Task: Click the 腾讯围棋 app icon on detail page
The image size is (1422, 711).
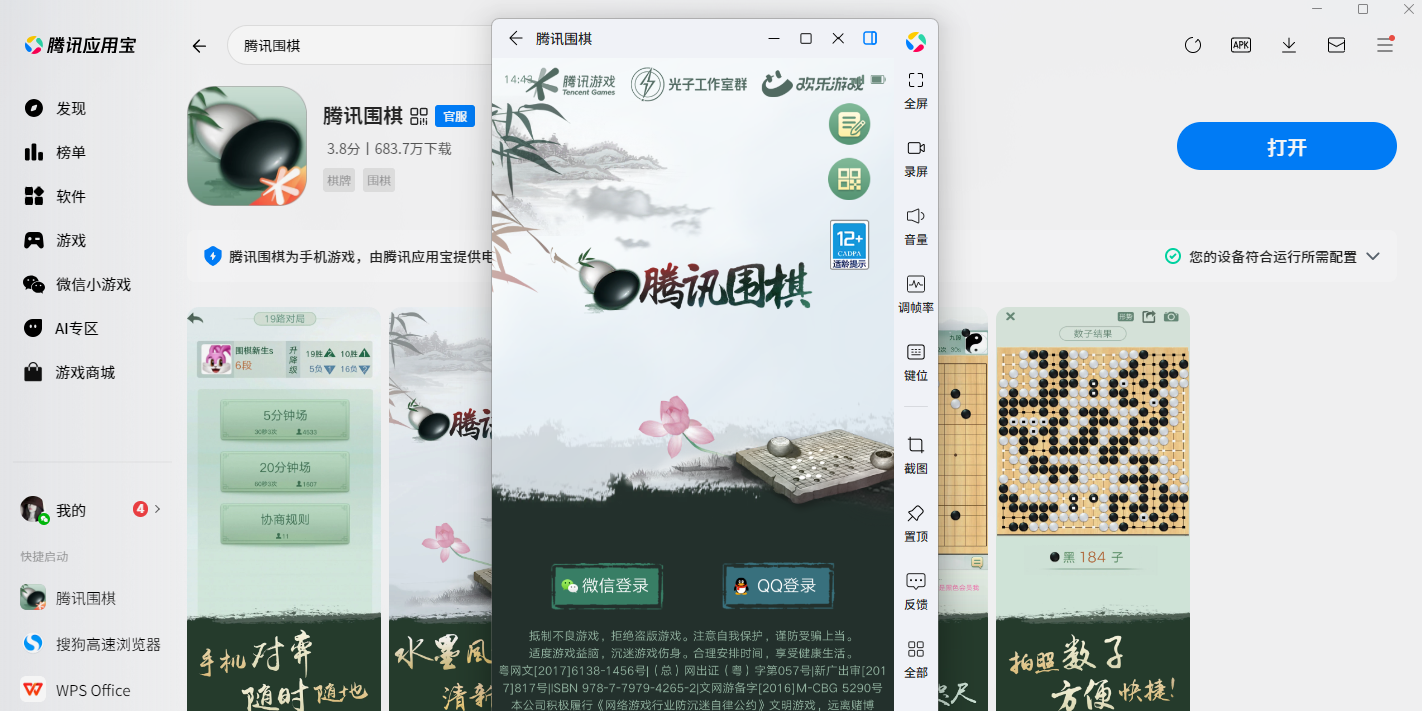Action: (x=247, y=146)
